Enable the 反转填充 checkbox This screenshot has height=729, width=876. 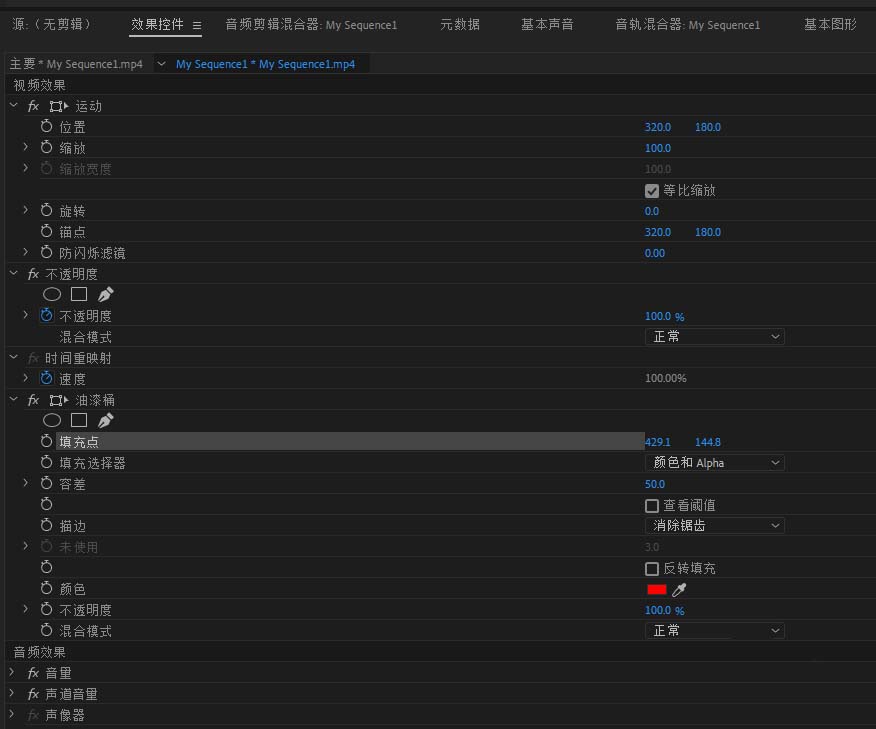652,569
